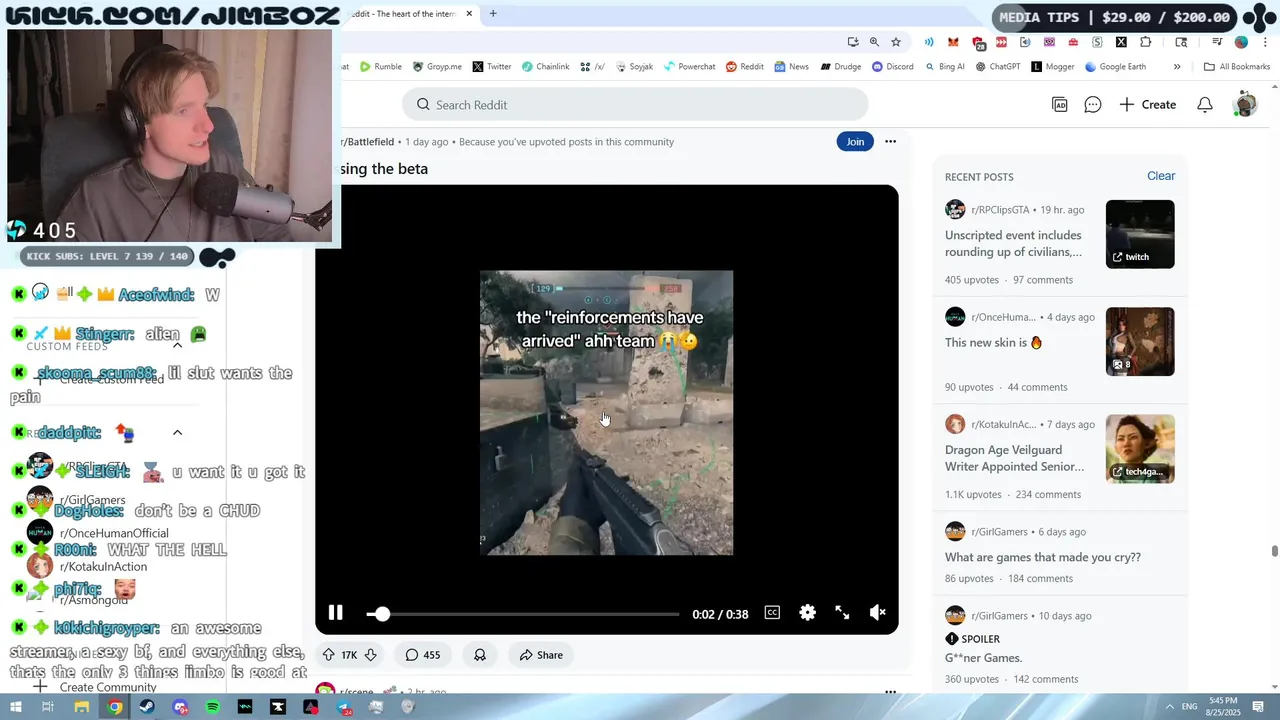
Task: Open browser extensions puzzle icon
Action: tap(1146, 42)
